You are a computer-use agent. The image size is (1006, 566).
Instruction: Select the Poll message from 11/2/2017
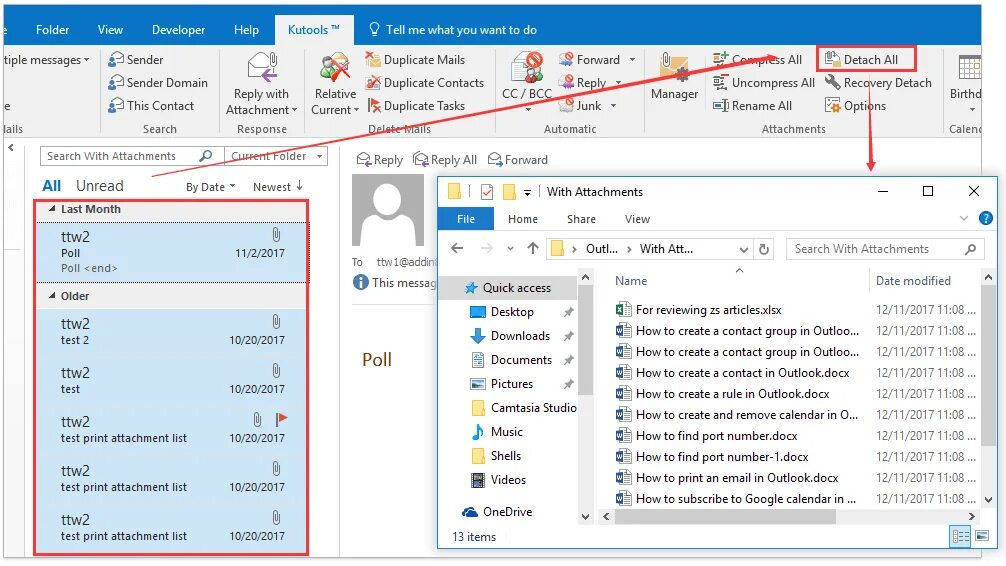coord(171,252)
